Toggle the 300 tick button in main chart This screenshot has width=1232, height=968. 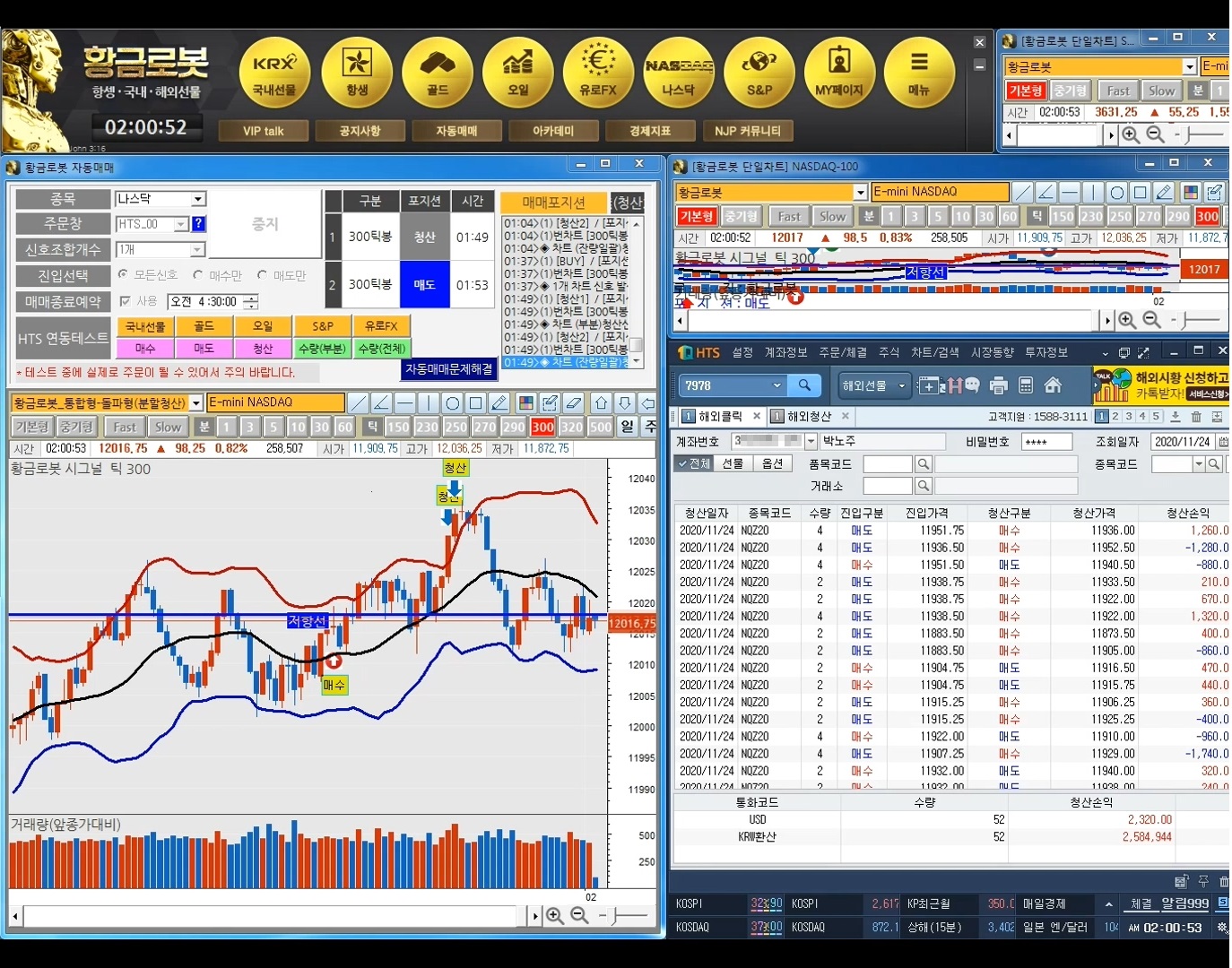coord(542,428)
